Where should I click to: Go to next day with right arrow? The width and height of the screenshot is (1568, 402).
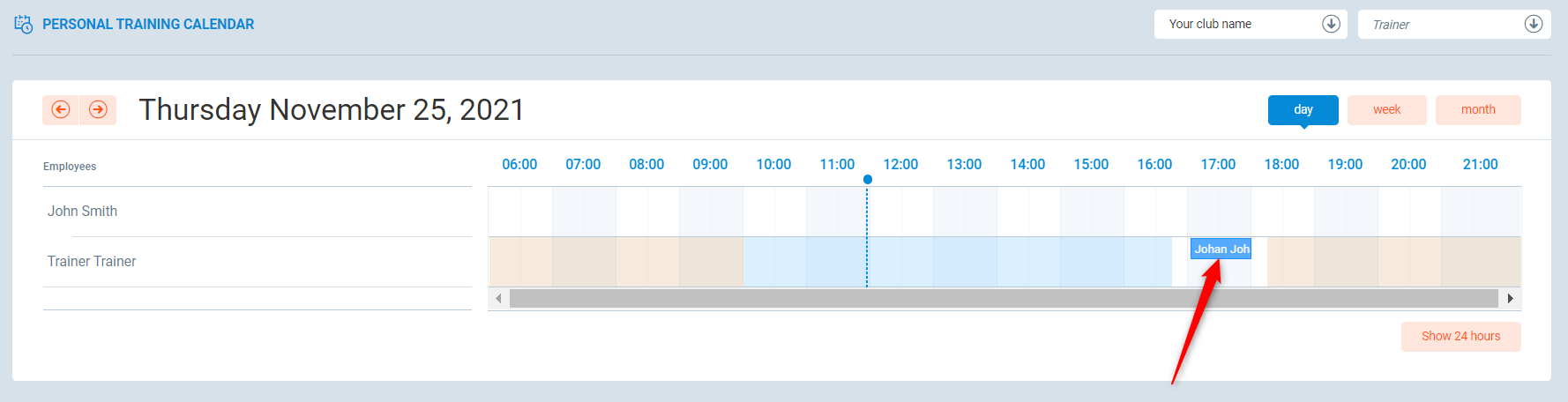pyautogui.click(x=98, y=109)
